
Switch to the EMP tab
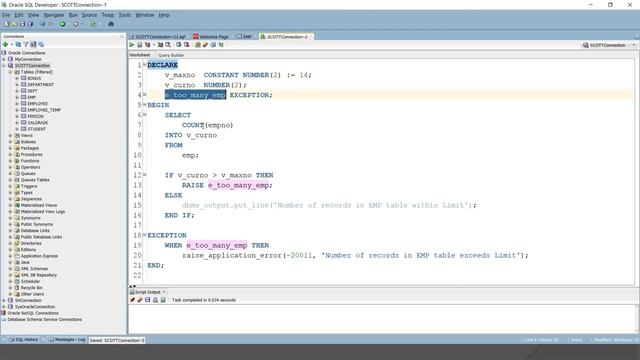click(244, 37)
